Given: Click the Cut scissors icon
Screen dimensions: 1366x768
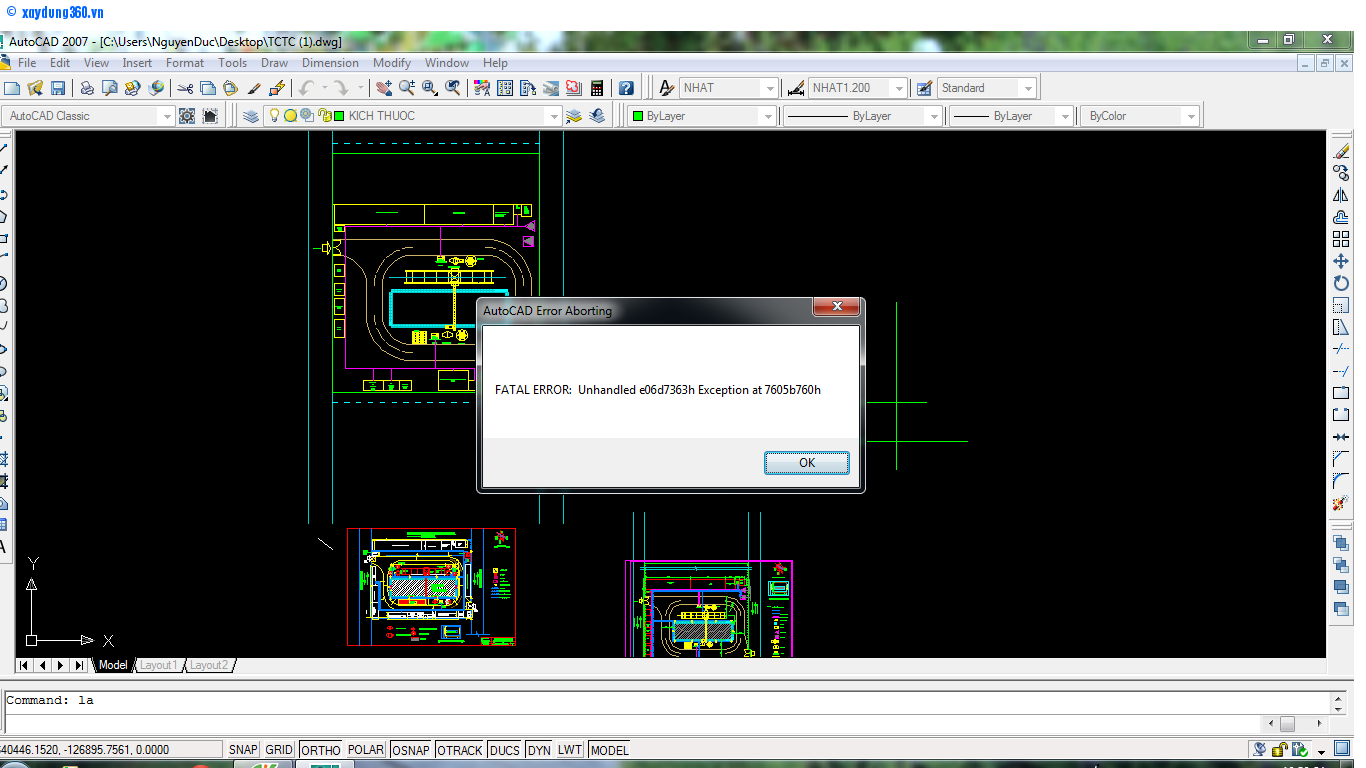Looking at the screenshot, I should point(185,88).
